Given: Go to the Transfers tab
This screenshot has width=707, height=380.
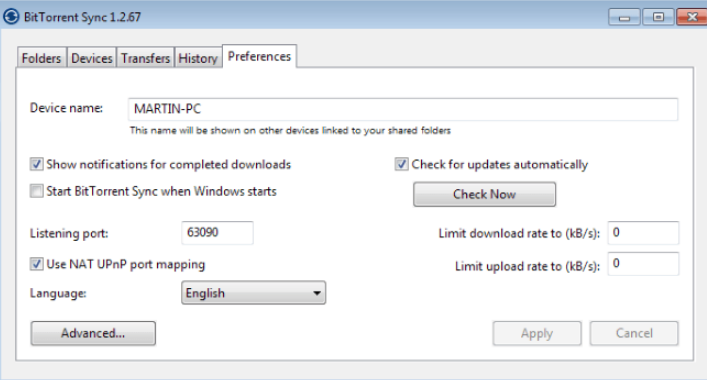Looking at the screenshot, I should (145, 58).
